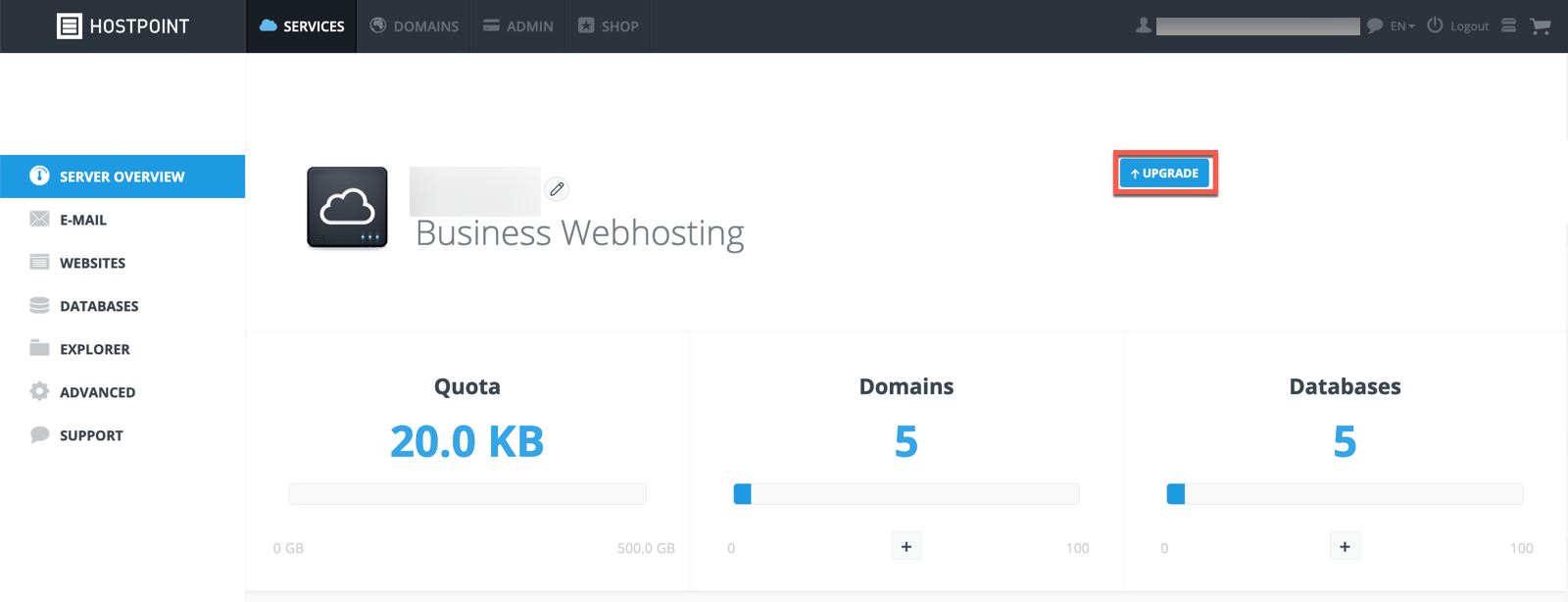1568x602 pixels.
Task: Click the Business Webhosting title
Action: (580, 233)
